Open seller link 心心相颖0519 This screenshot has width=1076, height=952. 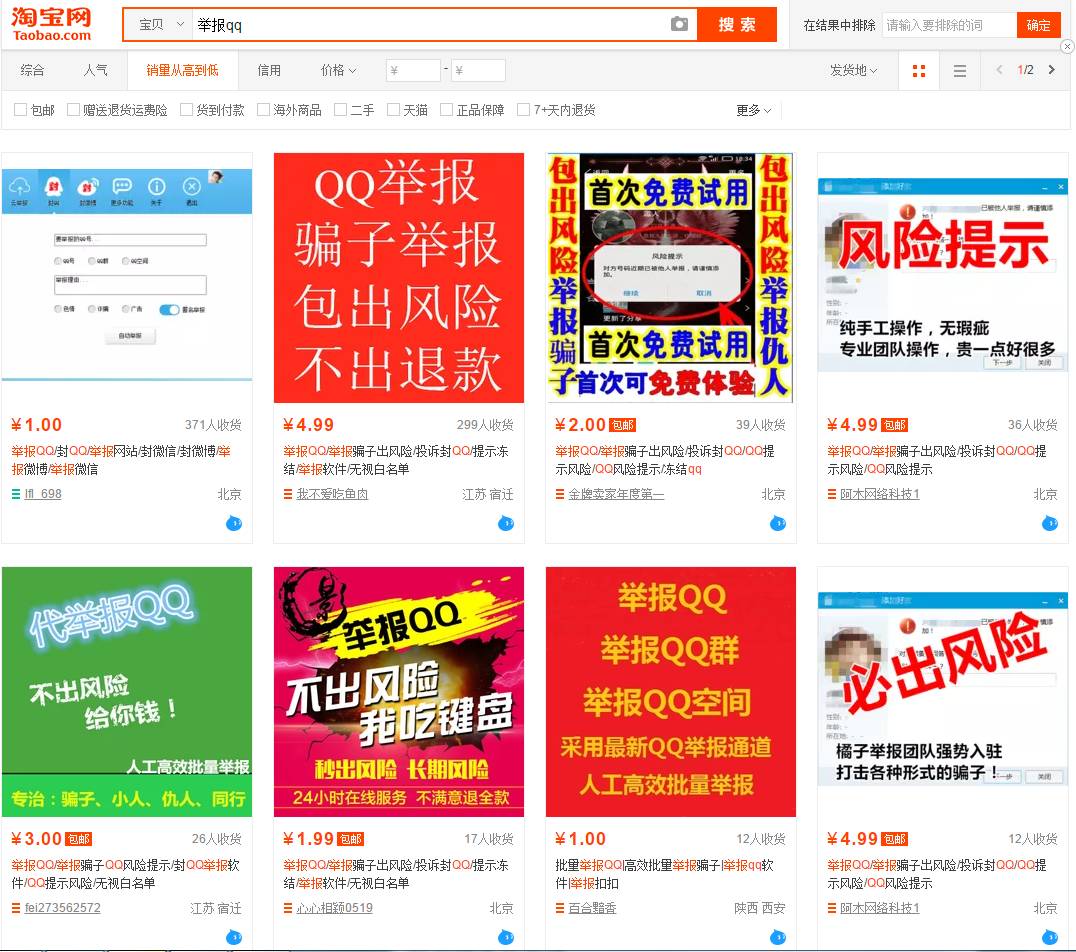[x=335, y=908]
